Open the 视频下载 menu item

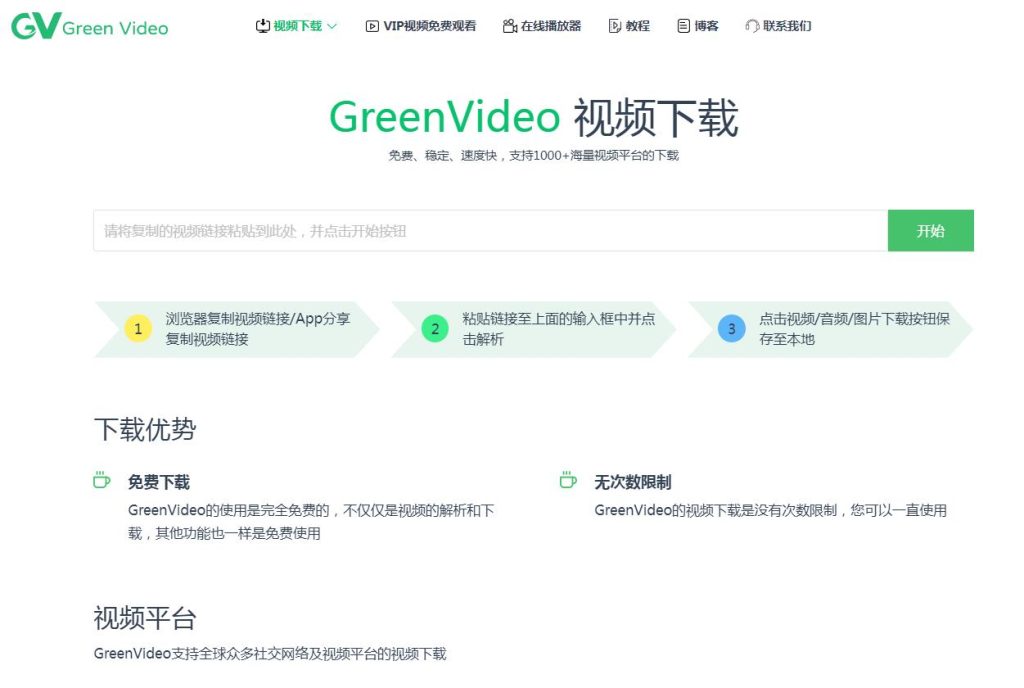[297, 26]
